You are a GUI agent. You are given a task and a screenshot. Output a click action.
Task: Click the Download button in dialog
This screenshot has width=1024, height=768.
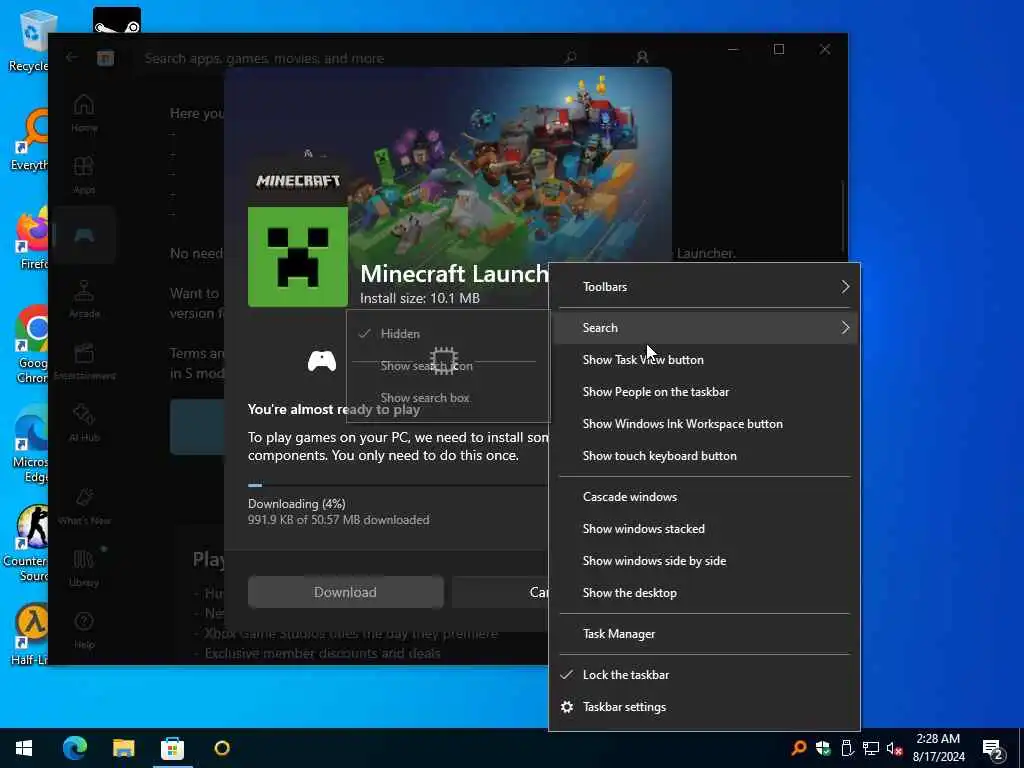tap(345, 592)
